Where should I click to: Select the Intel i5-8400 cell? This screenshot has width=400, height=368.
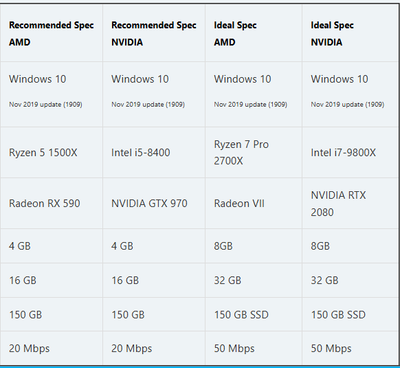(x=154, y=153)
